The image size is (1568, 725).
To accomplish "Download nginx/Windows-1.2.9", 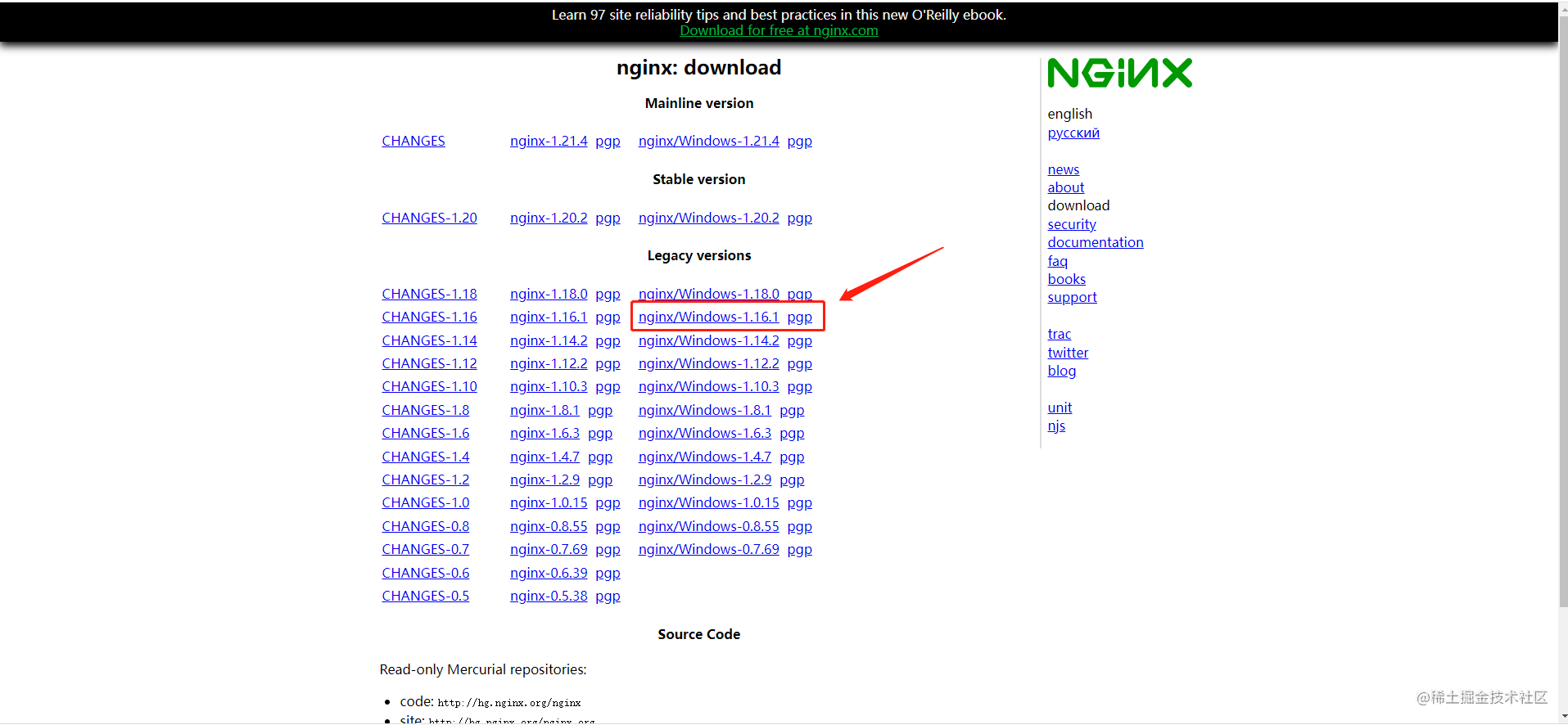I will [705, 480].
